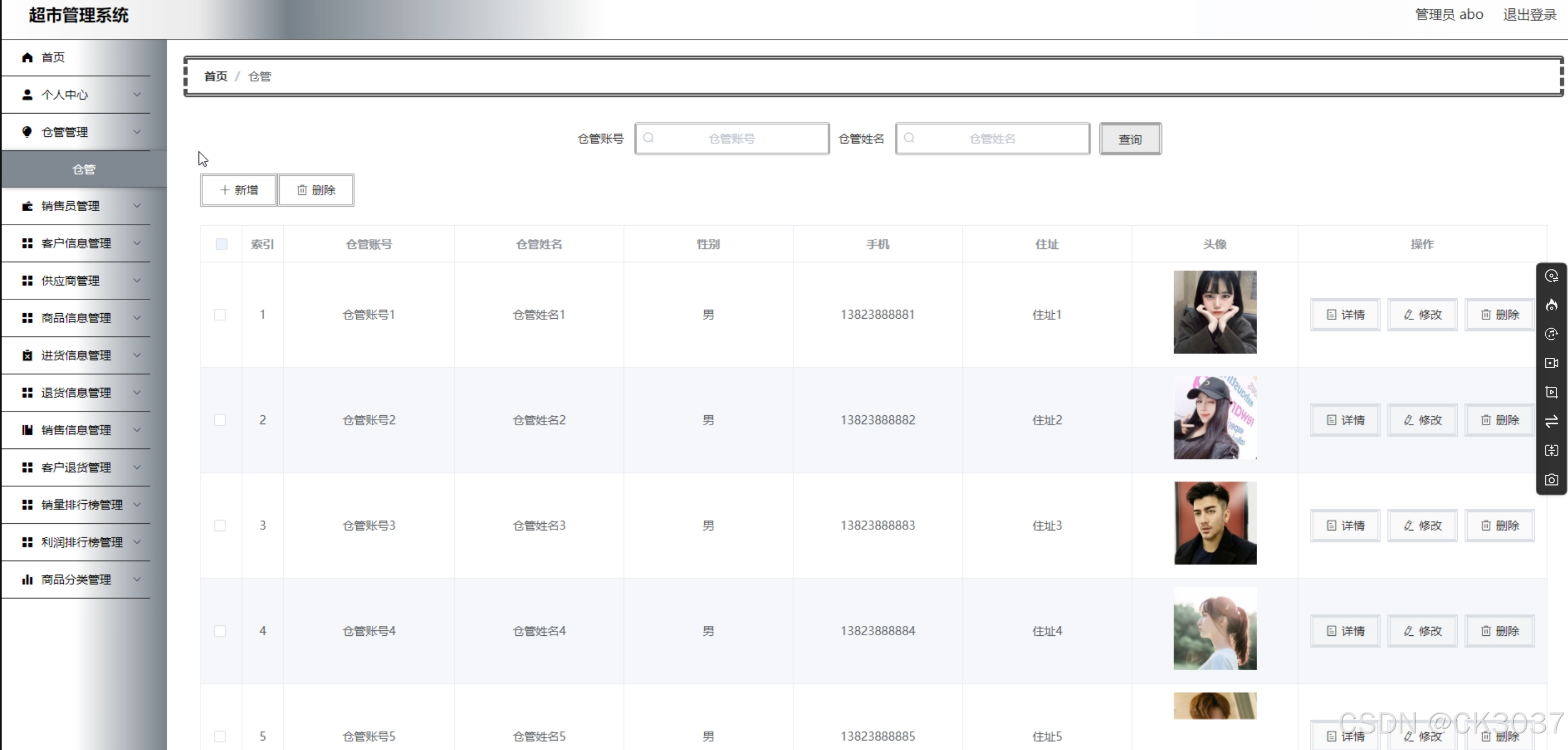
Task: Click the music refresh icon in right toolbar
Action: (x=1551, y=334)
